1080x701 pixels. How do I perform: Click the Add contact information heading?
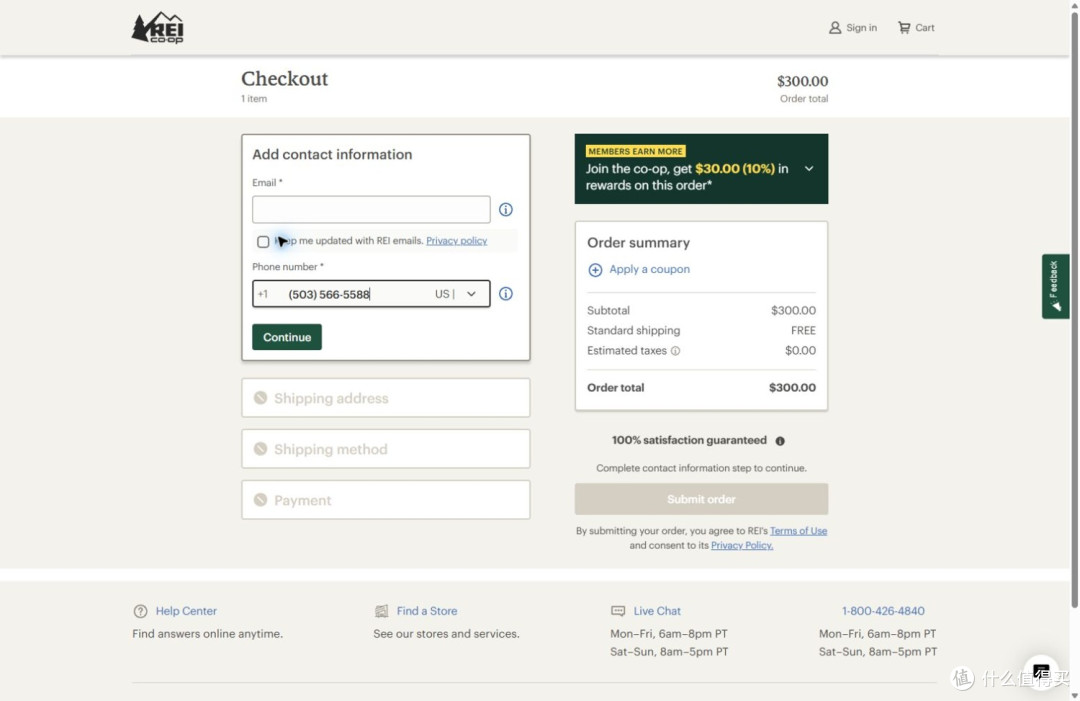pos(332,154)
